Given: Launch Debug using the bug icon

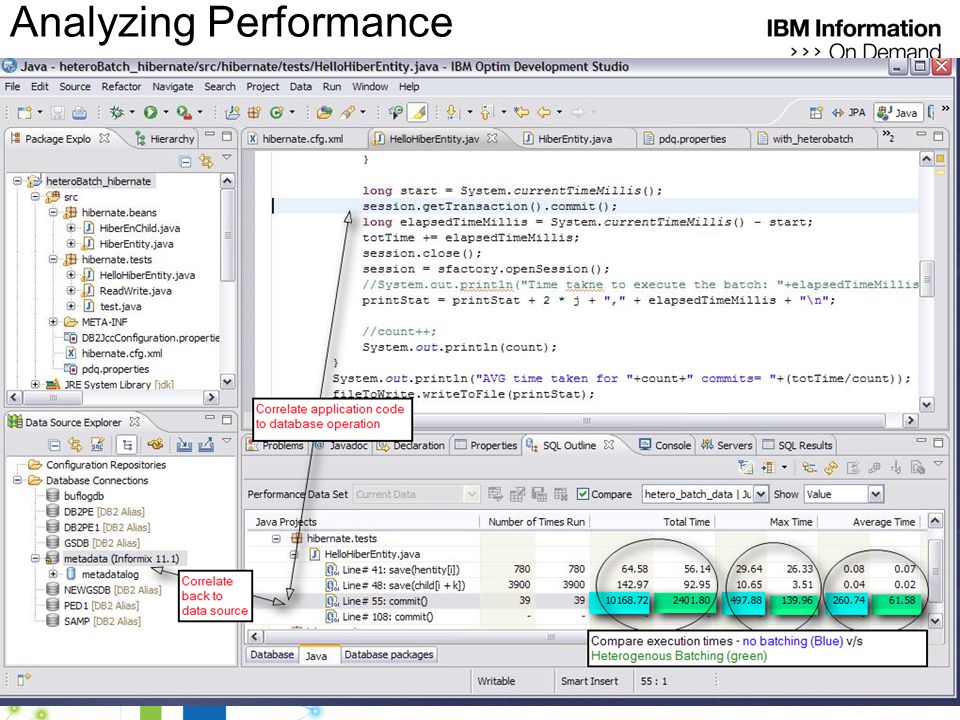Looking at the screenshot, I should 116,112.
